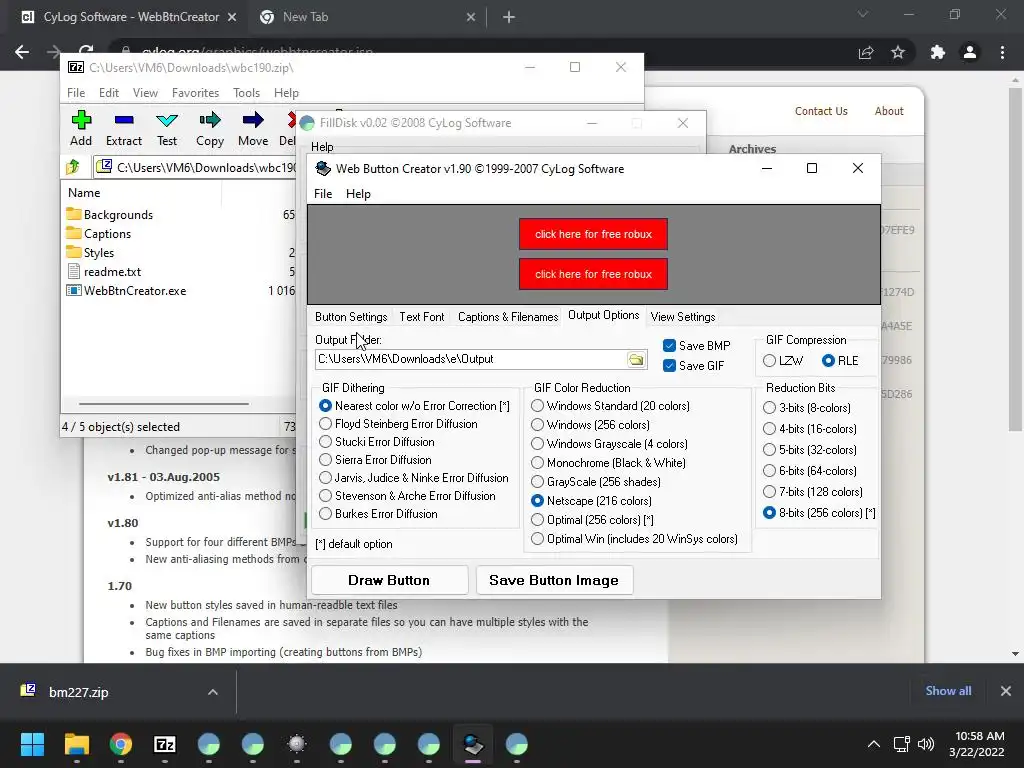Click the Extract icon in 7-Zip toolbar
Viewport: 1024px width, 768px height.
124,120
